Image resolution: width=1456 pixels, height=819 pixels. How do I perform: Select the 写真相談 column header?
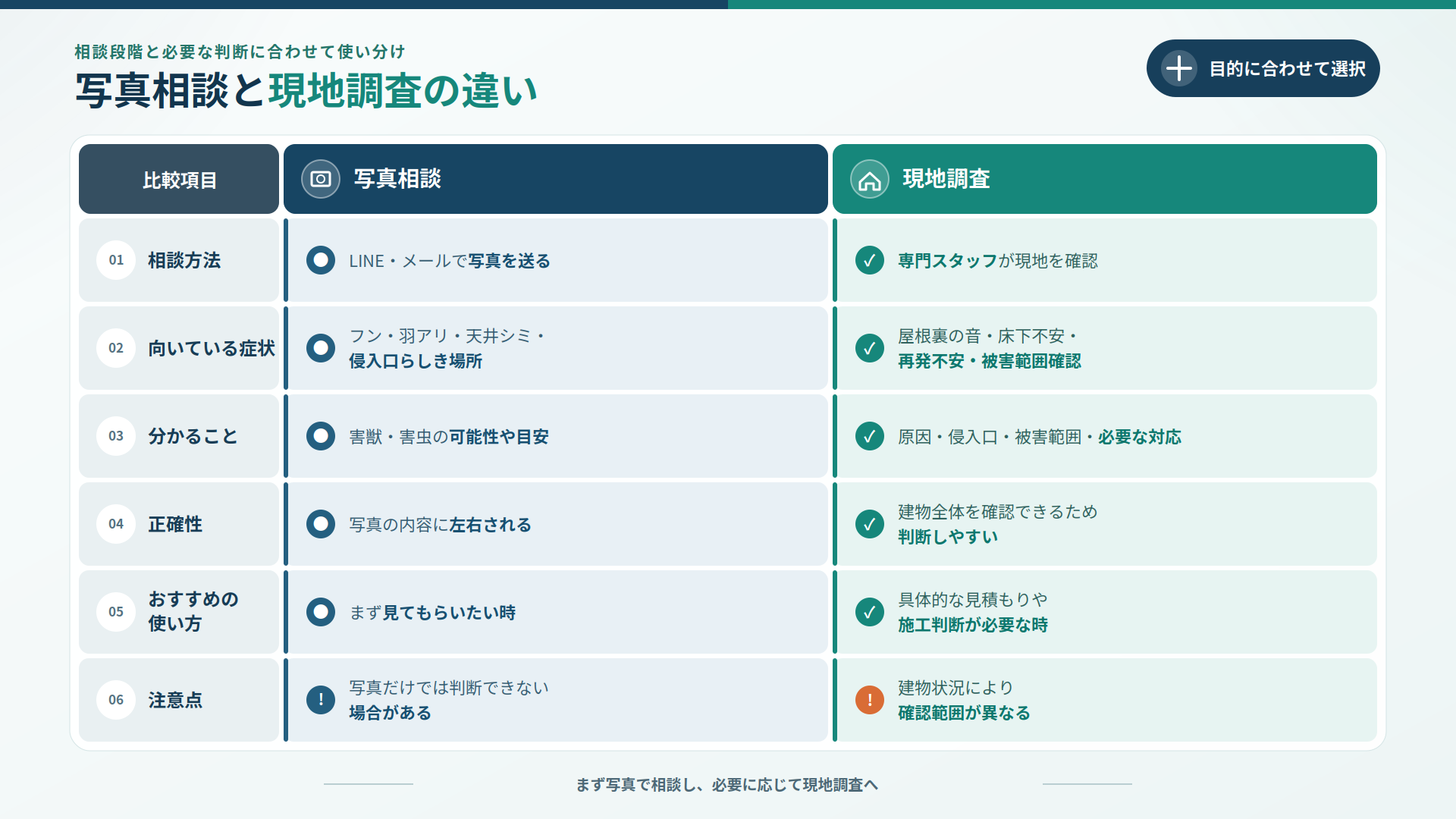pyautogui.click(x=556, y=179)
